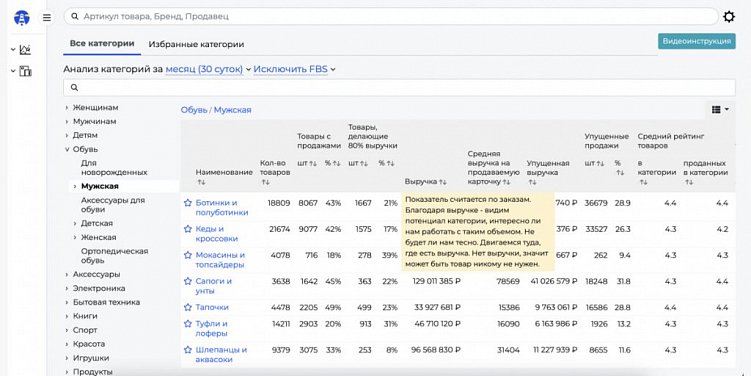This screenshot has height=376, width=751.
Task: Click revenue value 96 568 830 ₽
Action: [x=436, y=350]
